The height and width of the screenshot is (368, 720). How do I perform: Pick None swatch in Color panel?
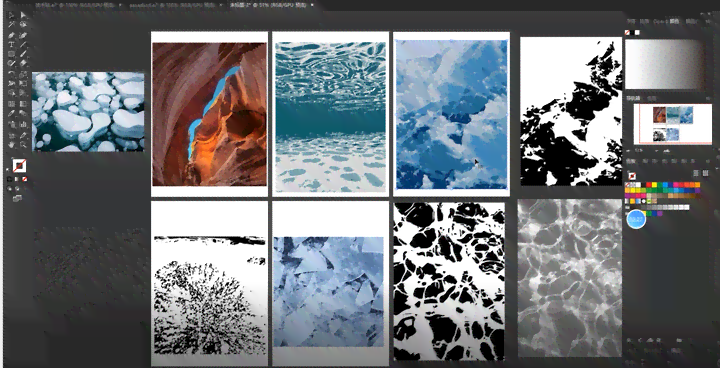coord(627,33)
